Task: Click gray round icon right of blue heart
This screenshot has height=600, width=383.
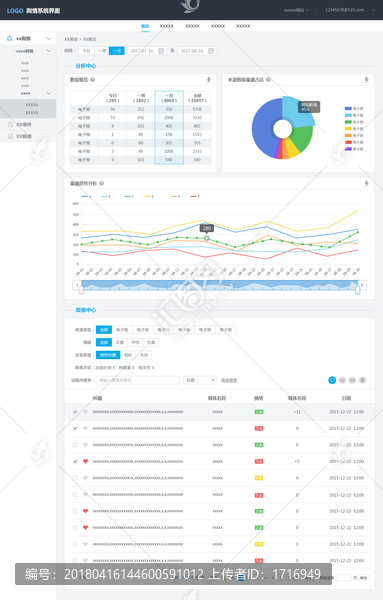Action: coord(342,380)
